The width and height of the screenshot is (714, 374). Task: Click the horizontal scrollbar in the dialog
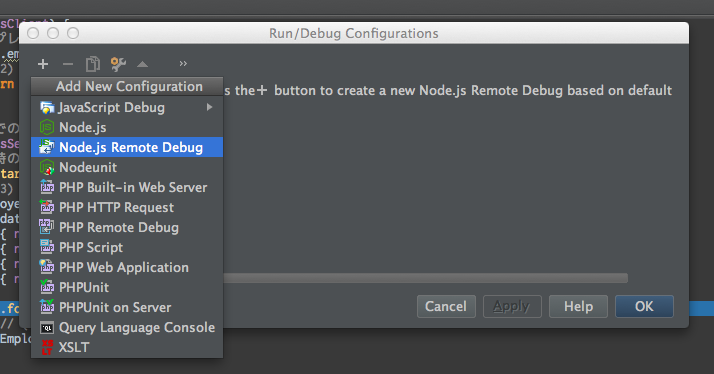pos(425,278)
